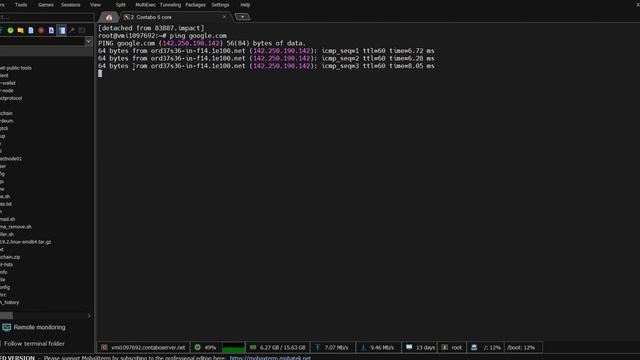The image size is (640, 360).
Task: Click the horizontal scrollbar right arrow
Action: [89, 316]
